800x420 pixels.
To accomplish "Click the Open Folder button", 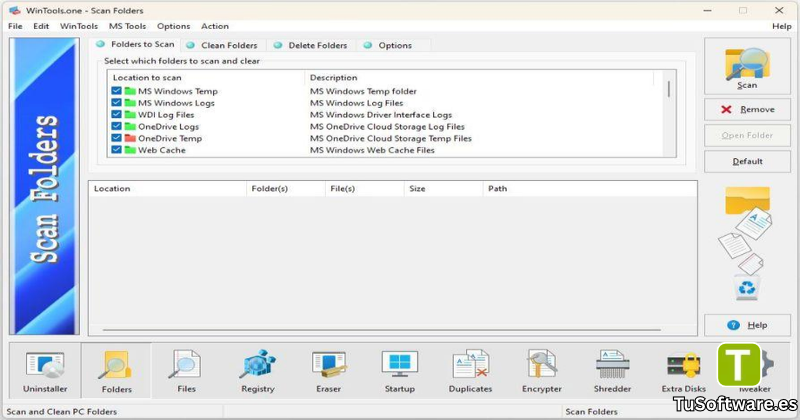I will pos(747,135).
